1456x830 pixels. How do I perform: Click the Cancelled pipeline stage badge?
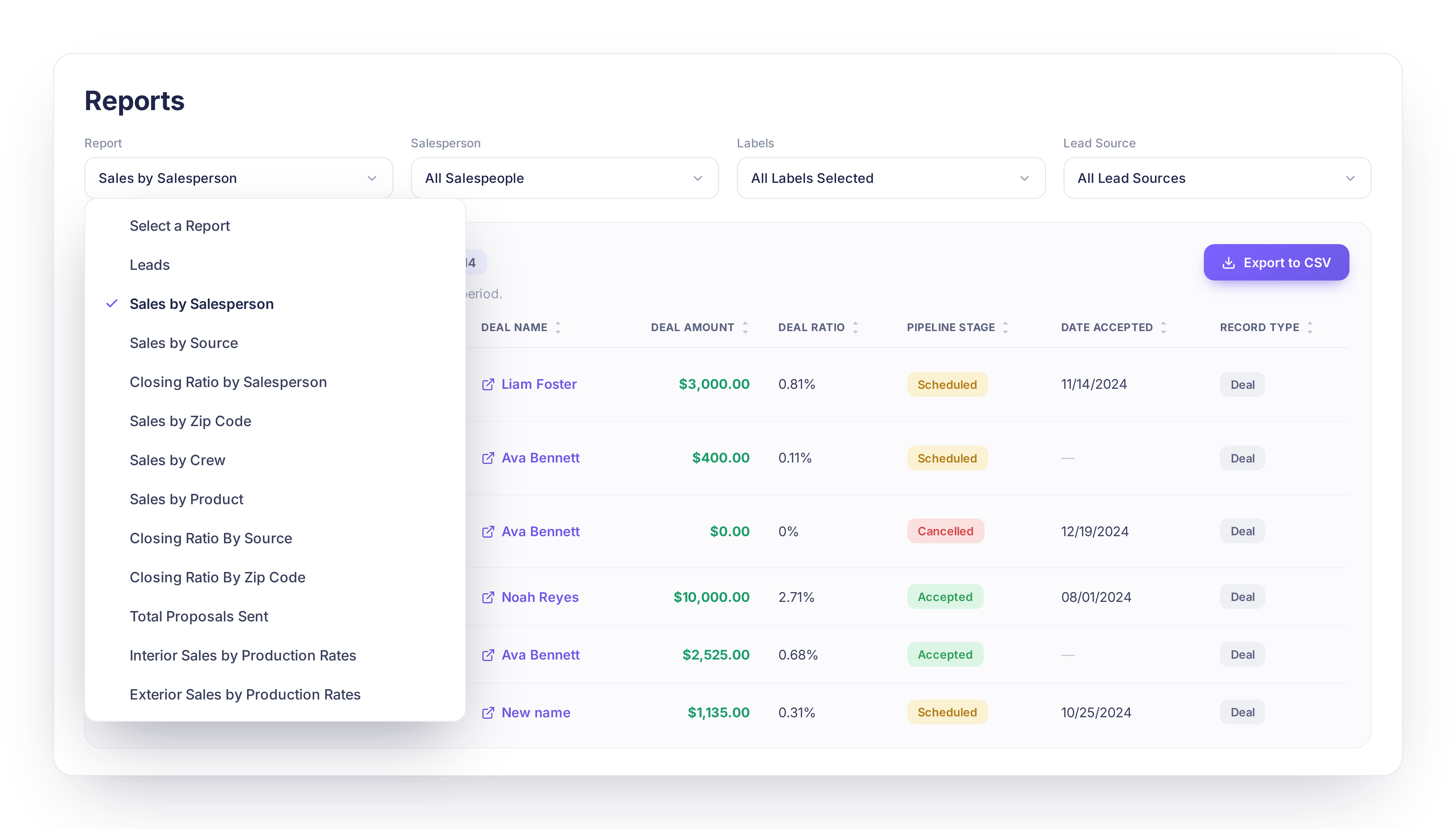point(945,531)
